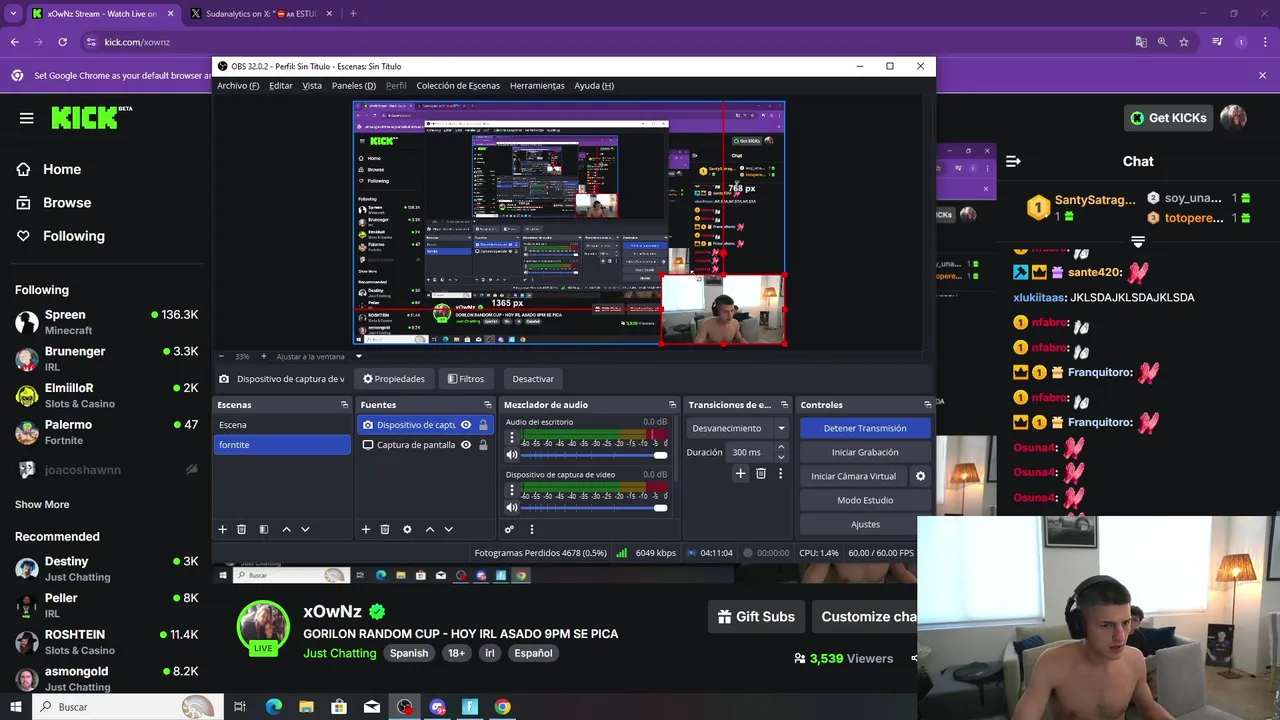Open virtual camera settings gear

click(920, 476)
